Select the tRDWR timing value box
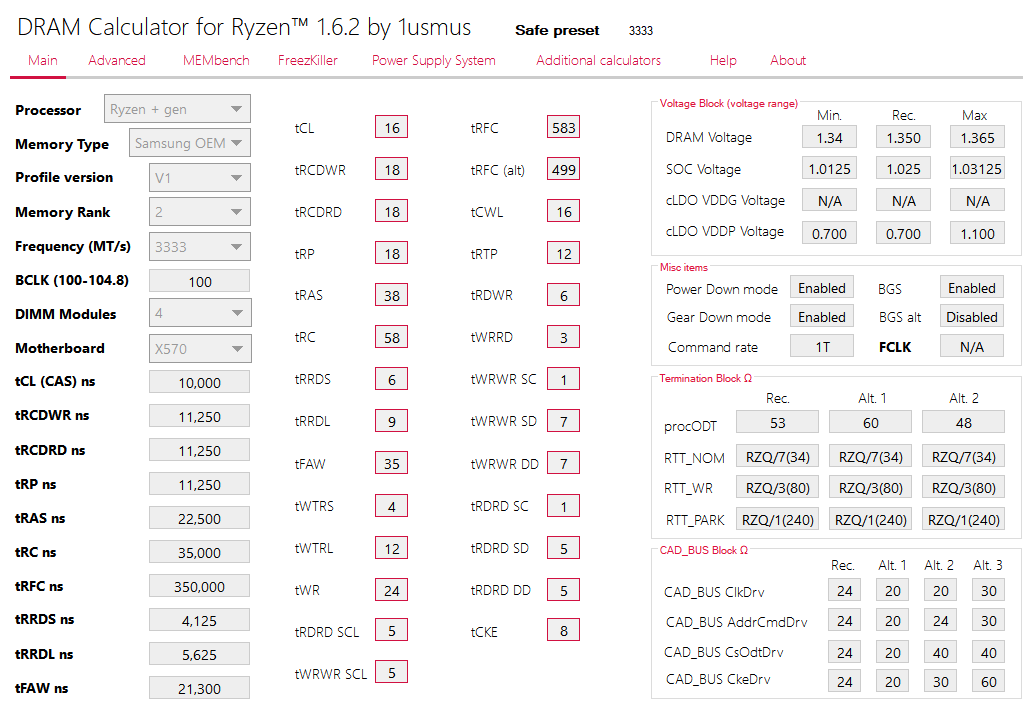 point(564,296)
